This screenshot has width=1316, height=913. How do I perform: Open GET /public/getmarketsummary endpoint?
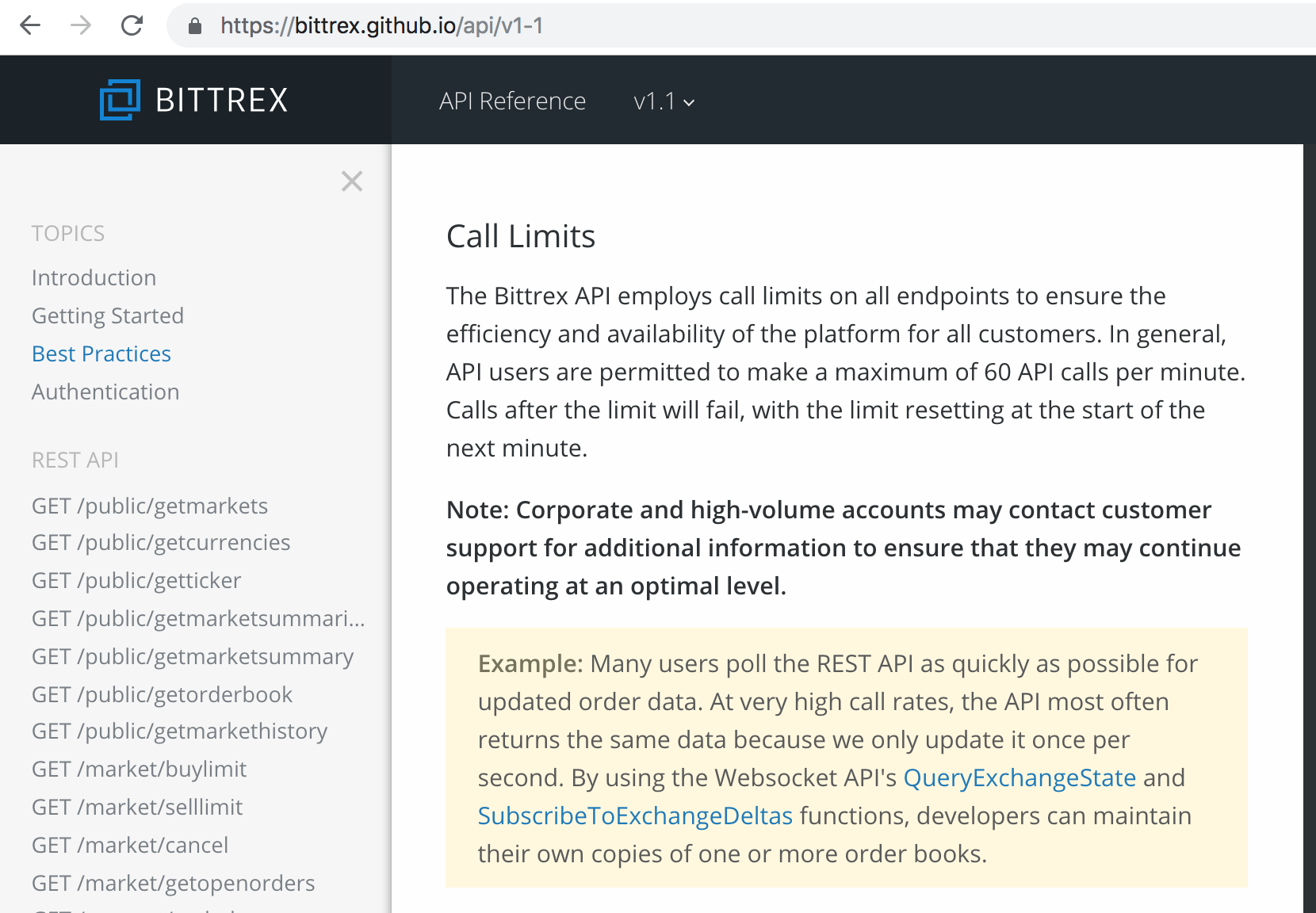click(x=193, y=656)
